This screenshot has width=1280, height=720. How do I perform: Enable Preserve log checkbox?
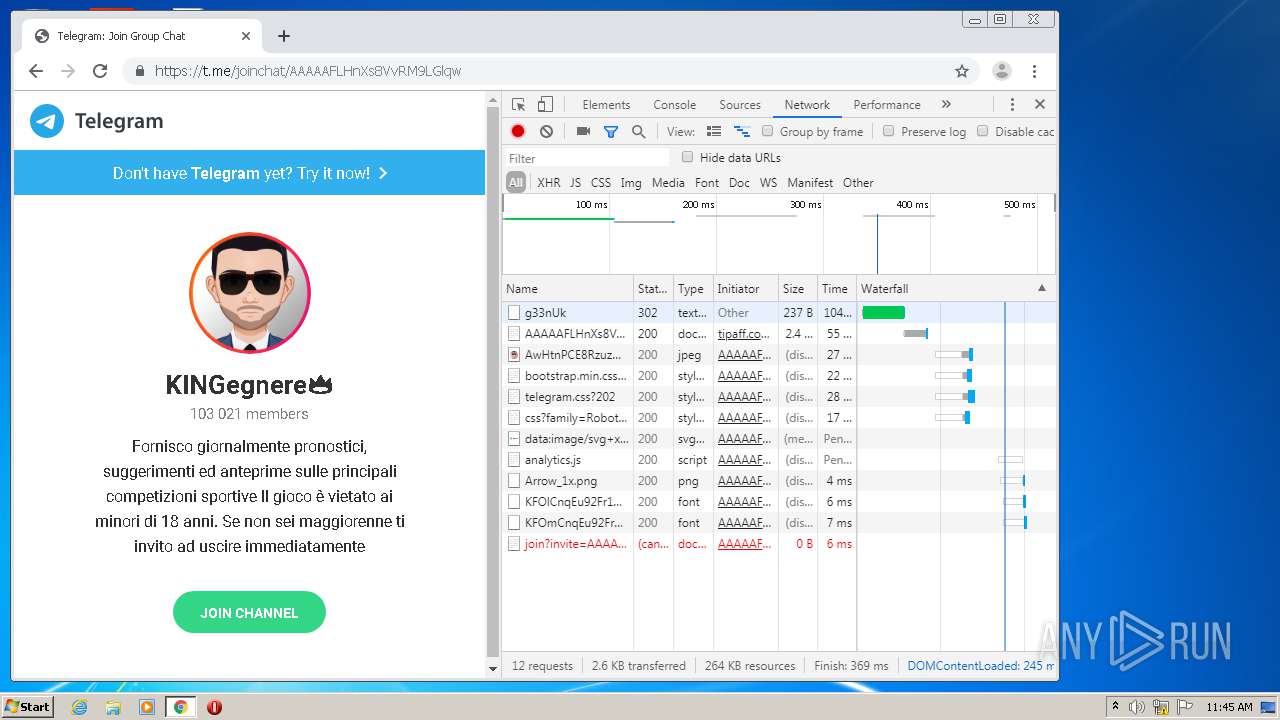(x=888, y=131)
